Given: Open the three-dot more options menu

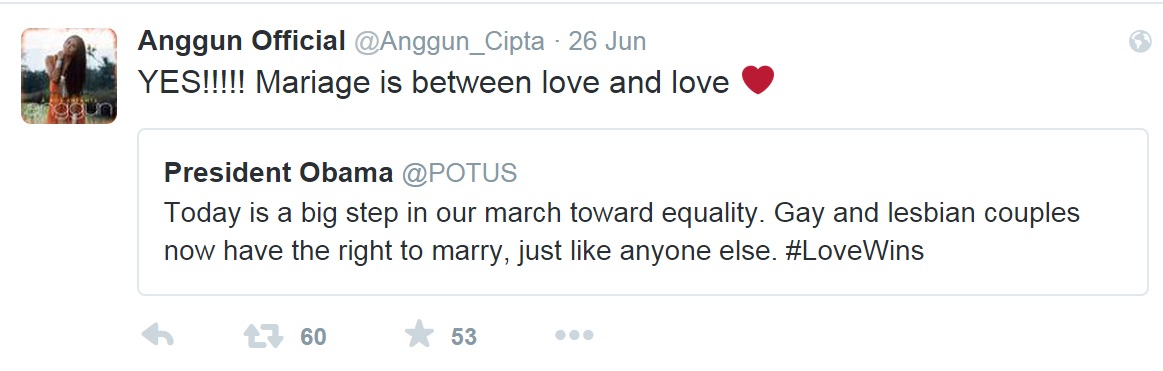Looking at the screenshot, I should 574,335.
